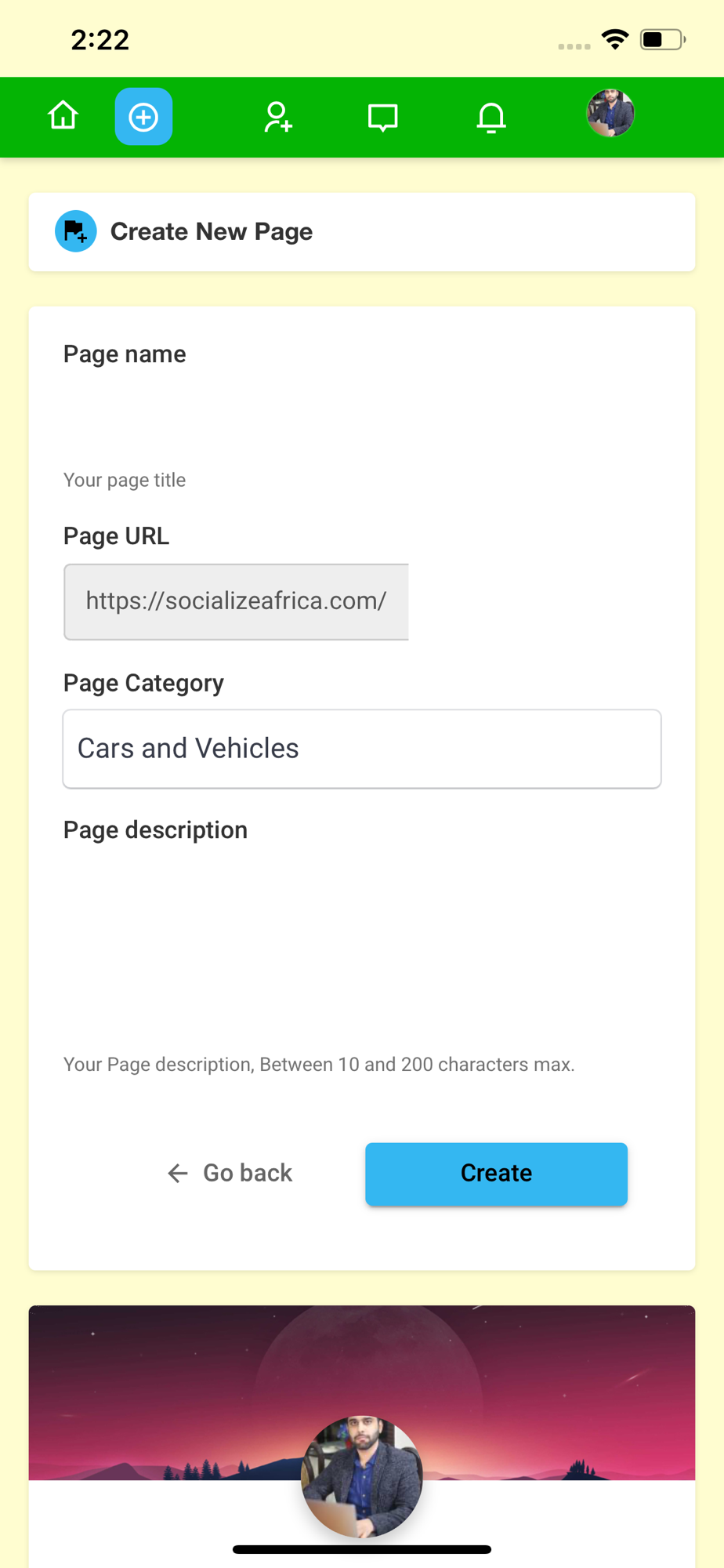Open the Page Category dropdown
724x1568 pixels.
(361, 749)
